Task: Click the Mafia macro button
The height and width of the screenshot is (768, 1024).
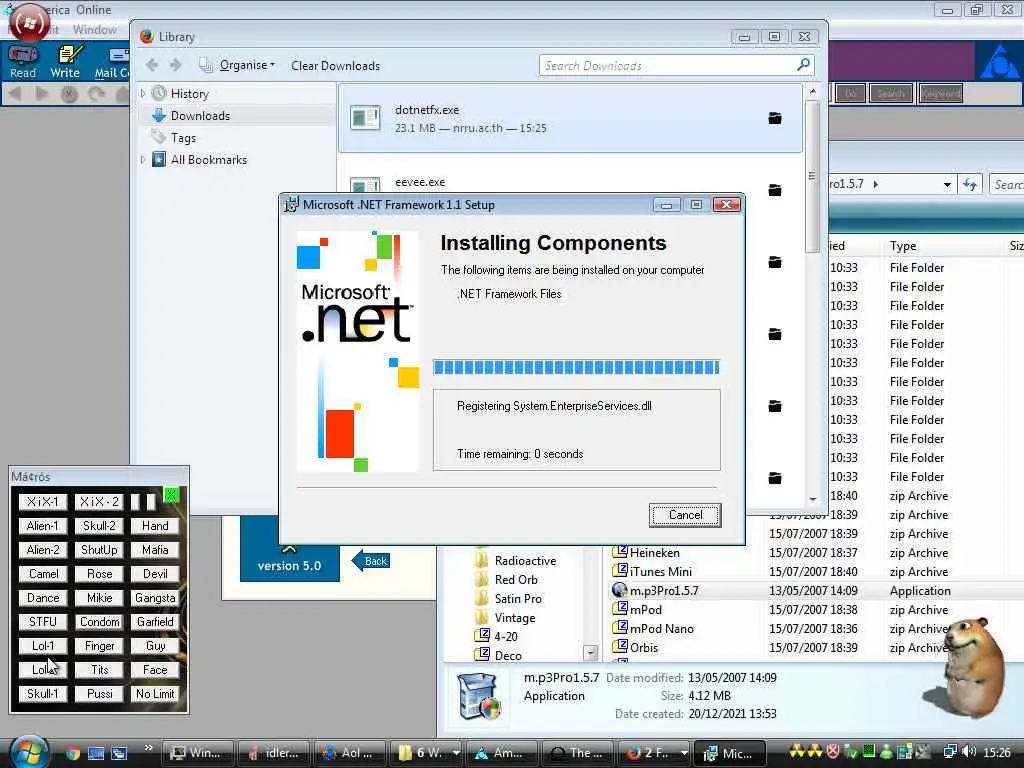Action: (155, 550)
